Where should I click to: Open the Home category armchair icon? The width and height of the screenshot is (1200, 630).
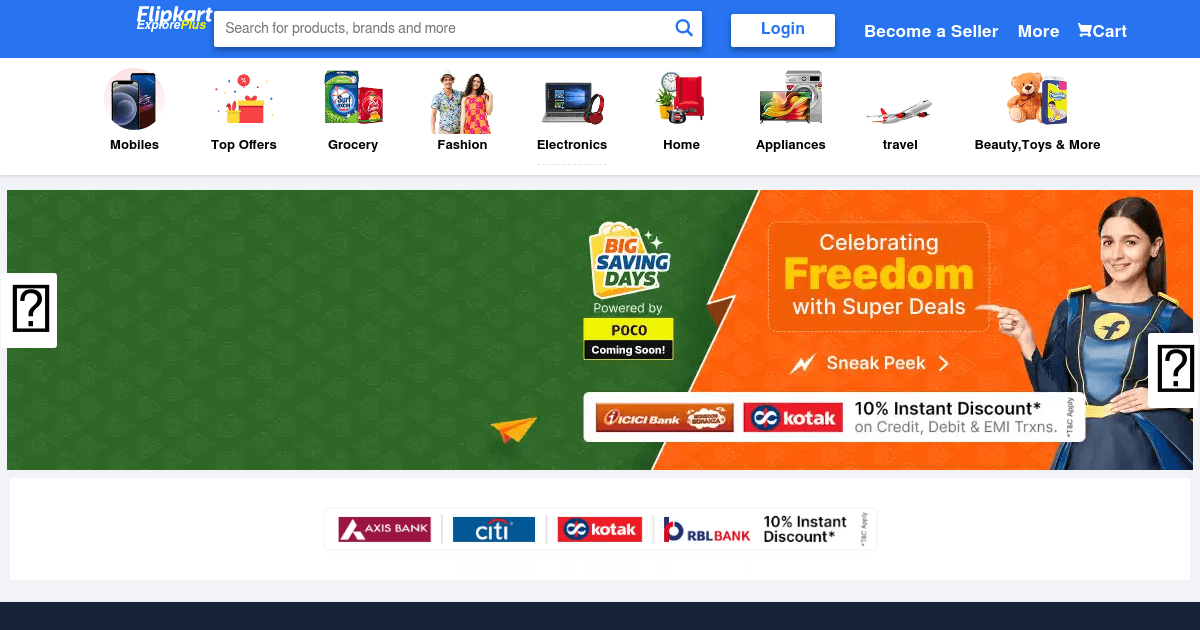point(681,98)
